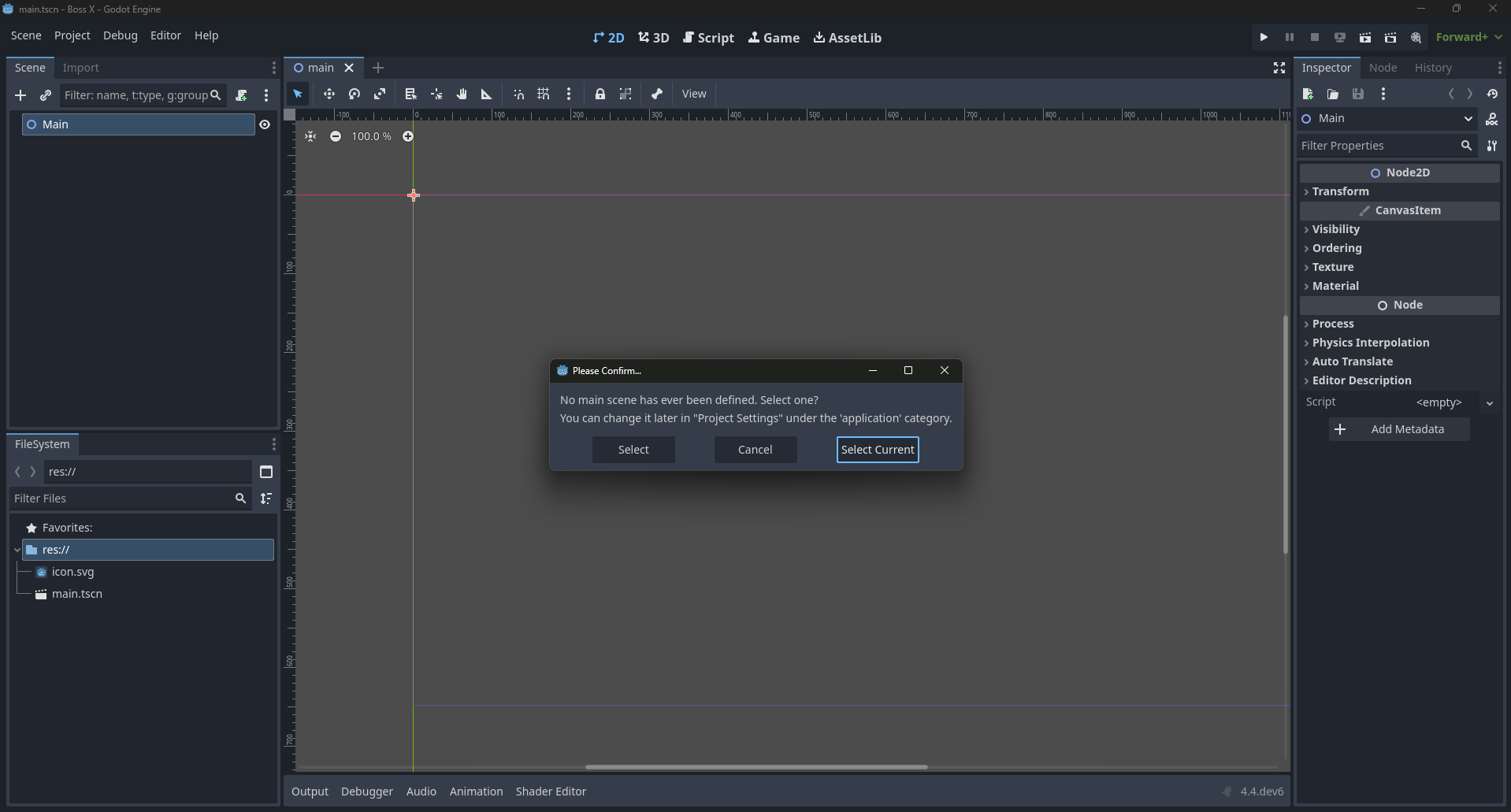Toggle grid snapping
Image resolution: width=1511 pixels, height=812 pixels.
(544, 94)
